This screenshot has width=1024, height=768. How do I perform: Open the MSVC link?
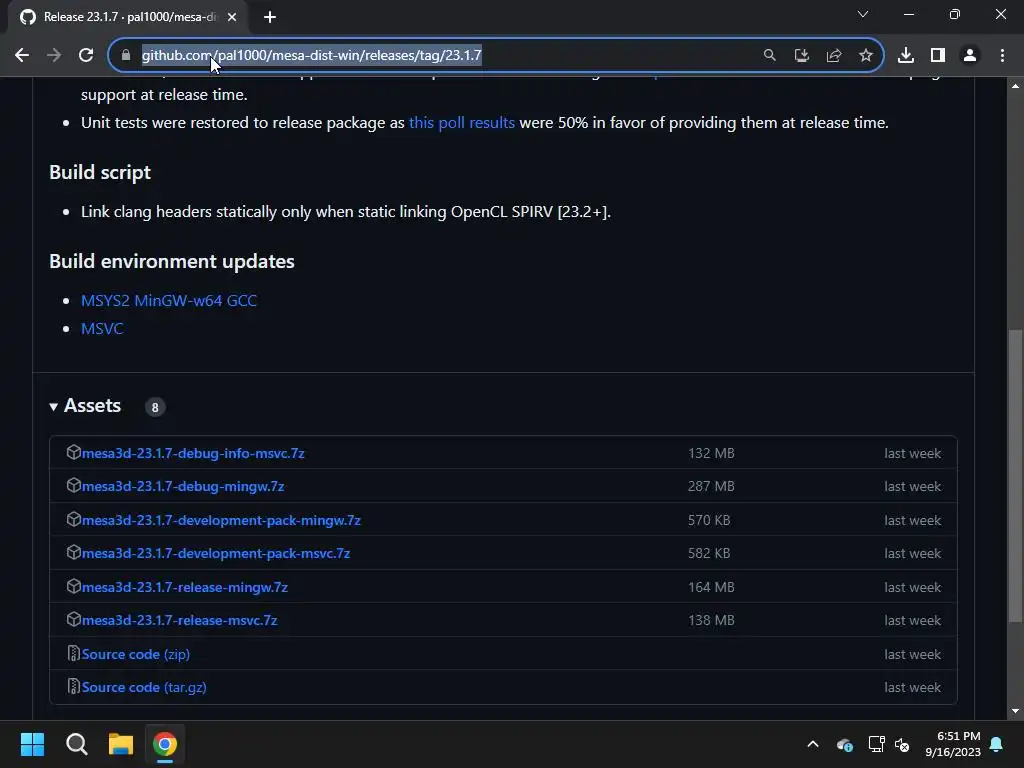coord(102,328)
